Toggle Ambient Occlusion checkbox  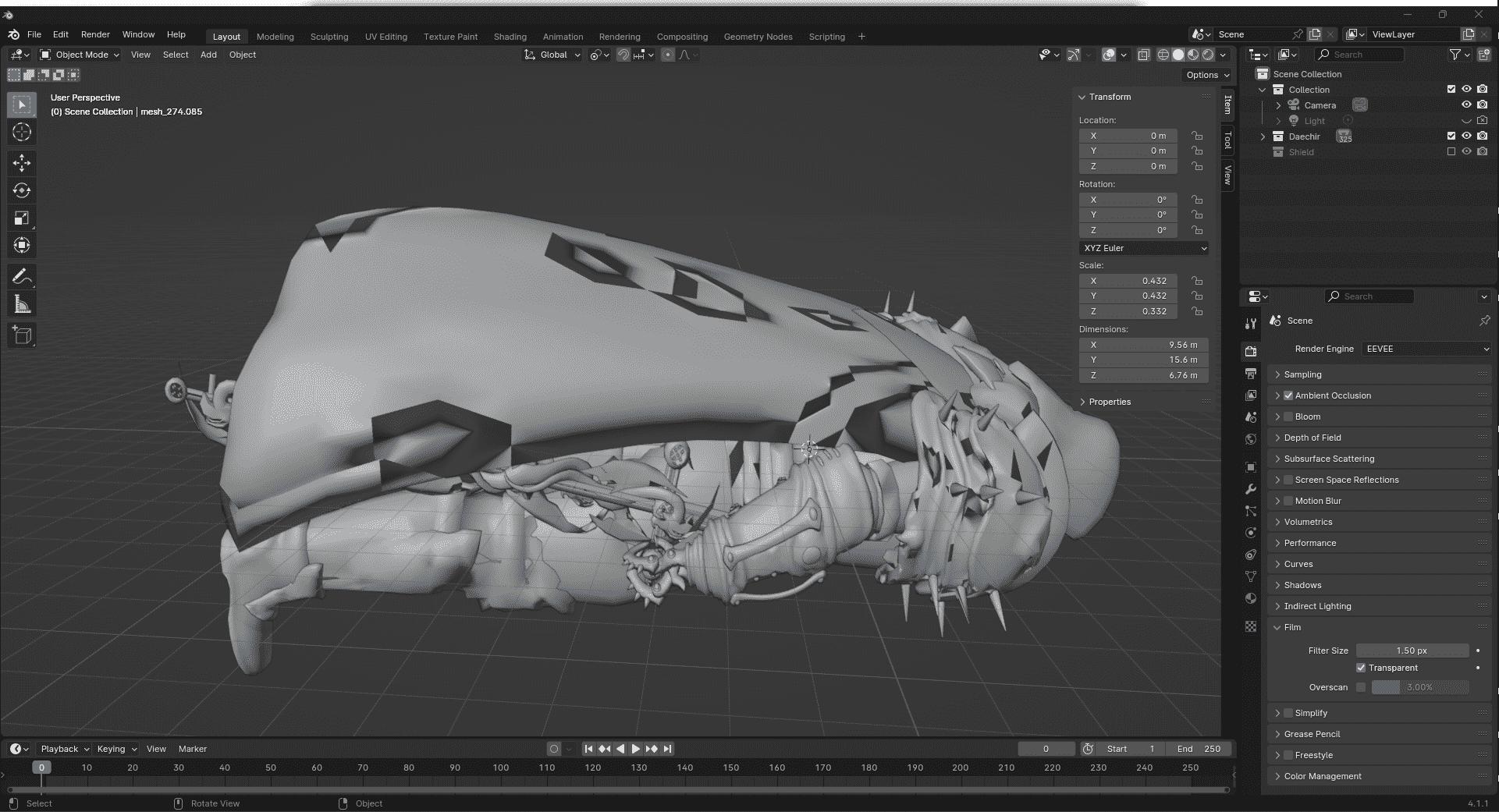(x=1288, y=395)
